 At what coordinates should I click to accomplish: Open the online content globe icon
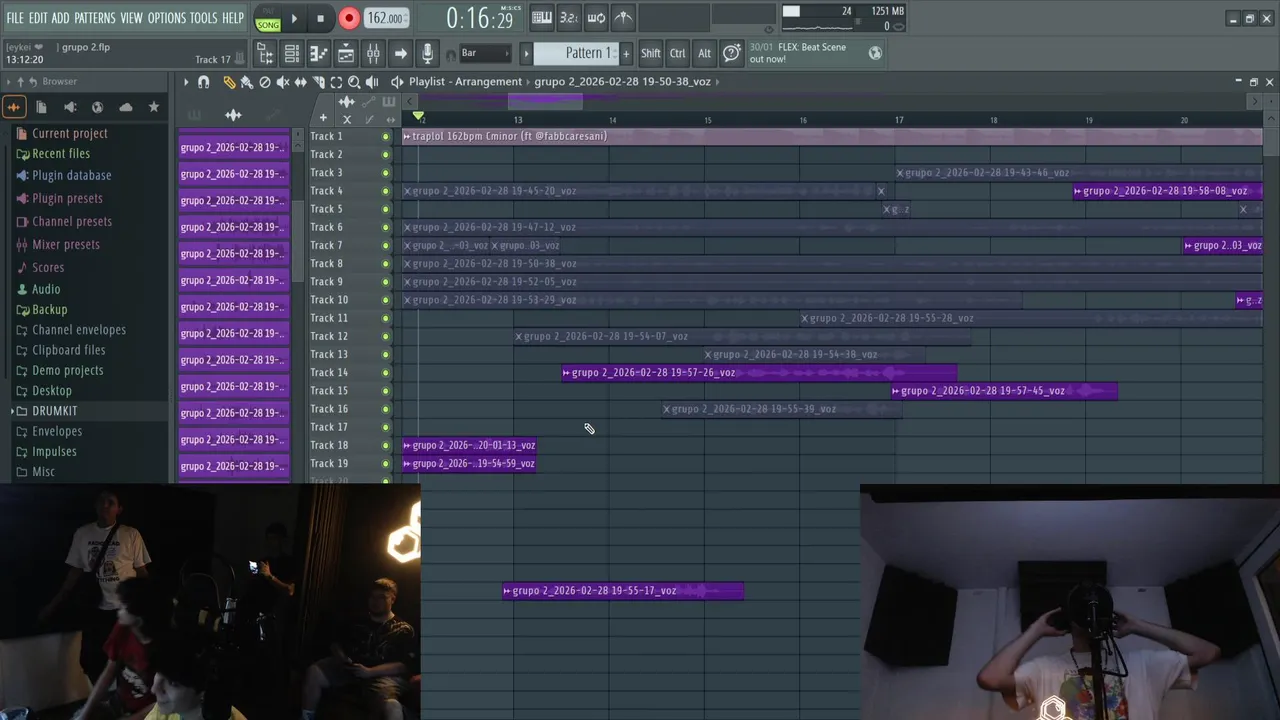875,53
